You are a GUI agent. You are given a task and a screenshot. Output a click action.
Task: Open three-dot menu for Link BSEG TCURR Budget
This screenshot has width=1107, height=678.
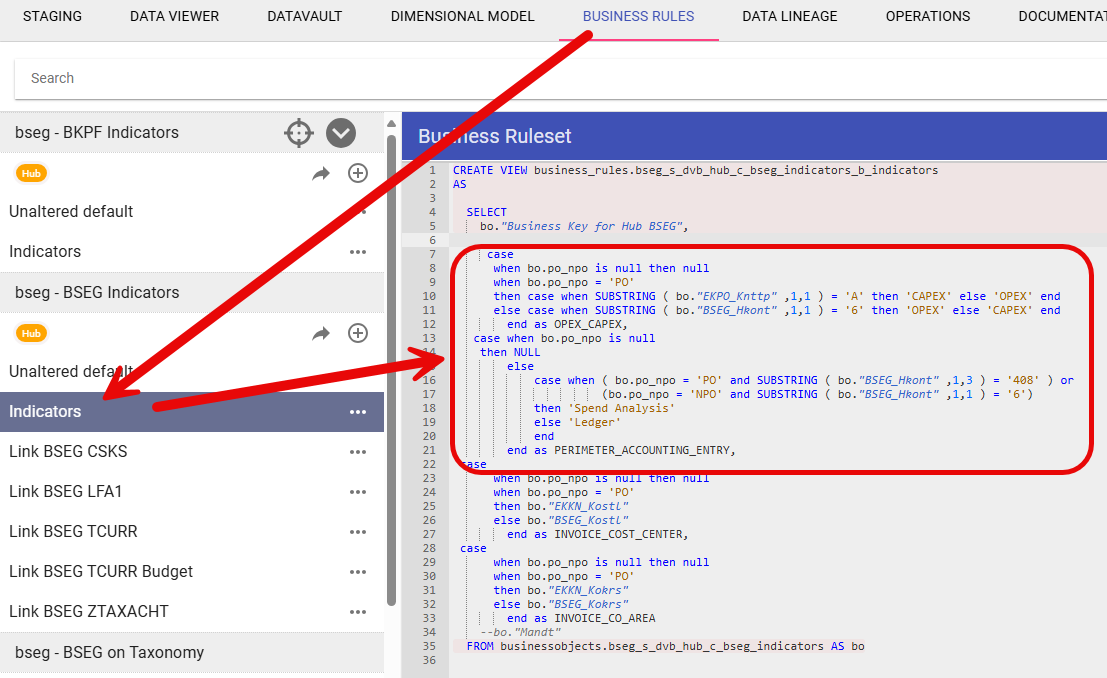[358, 572]
